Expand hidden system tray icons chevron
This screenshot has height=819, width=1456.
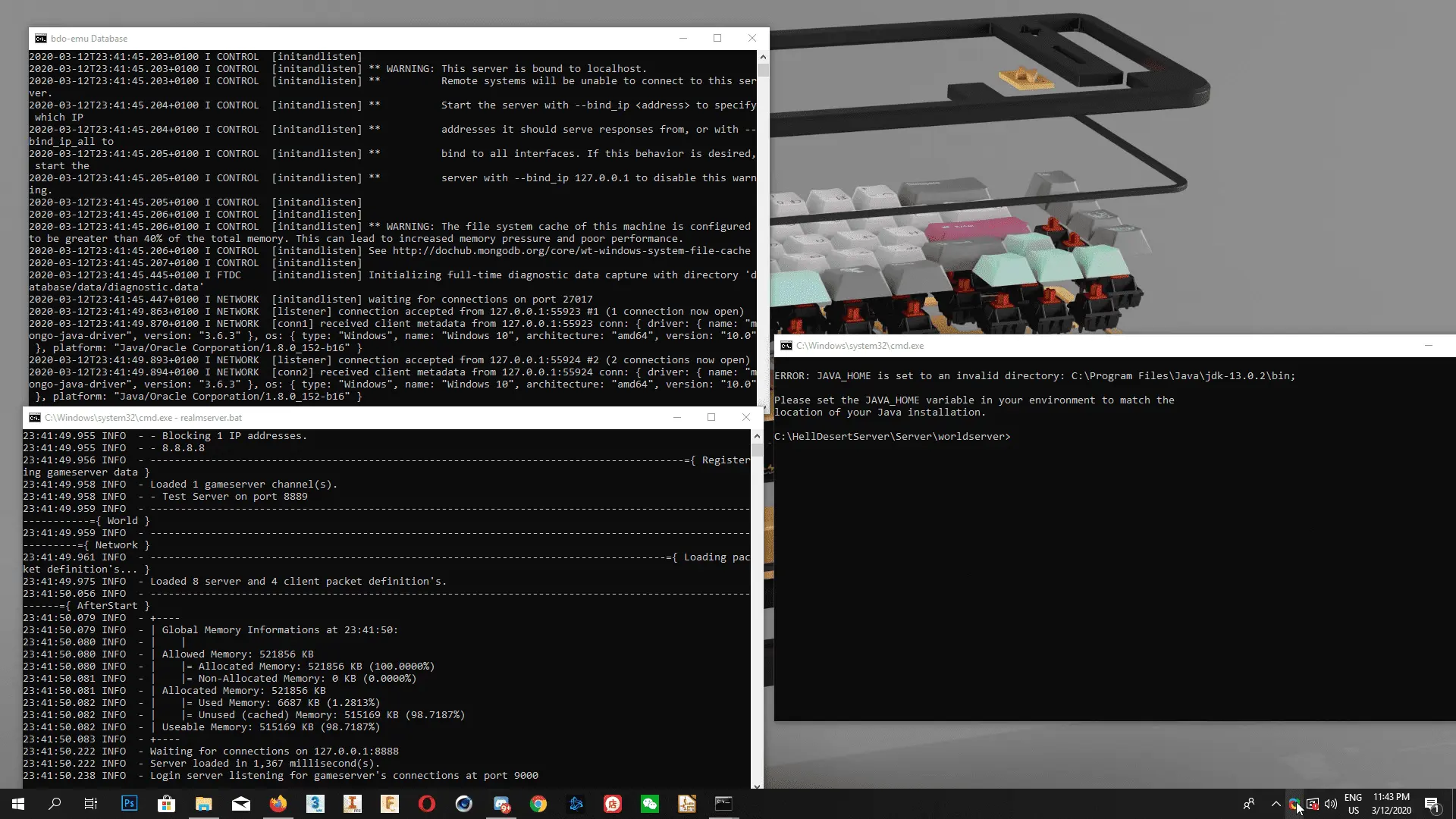pyautogui.click(x=1276, y=804)
